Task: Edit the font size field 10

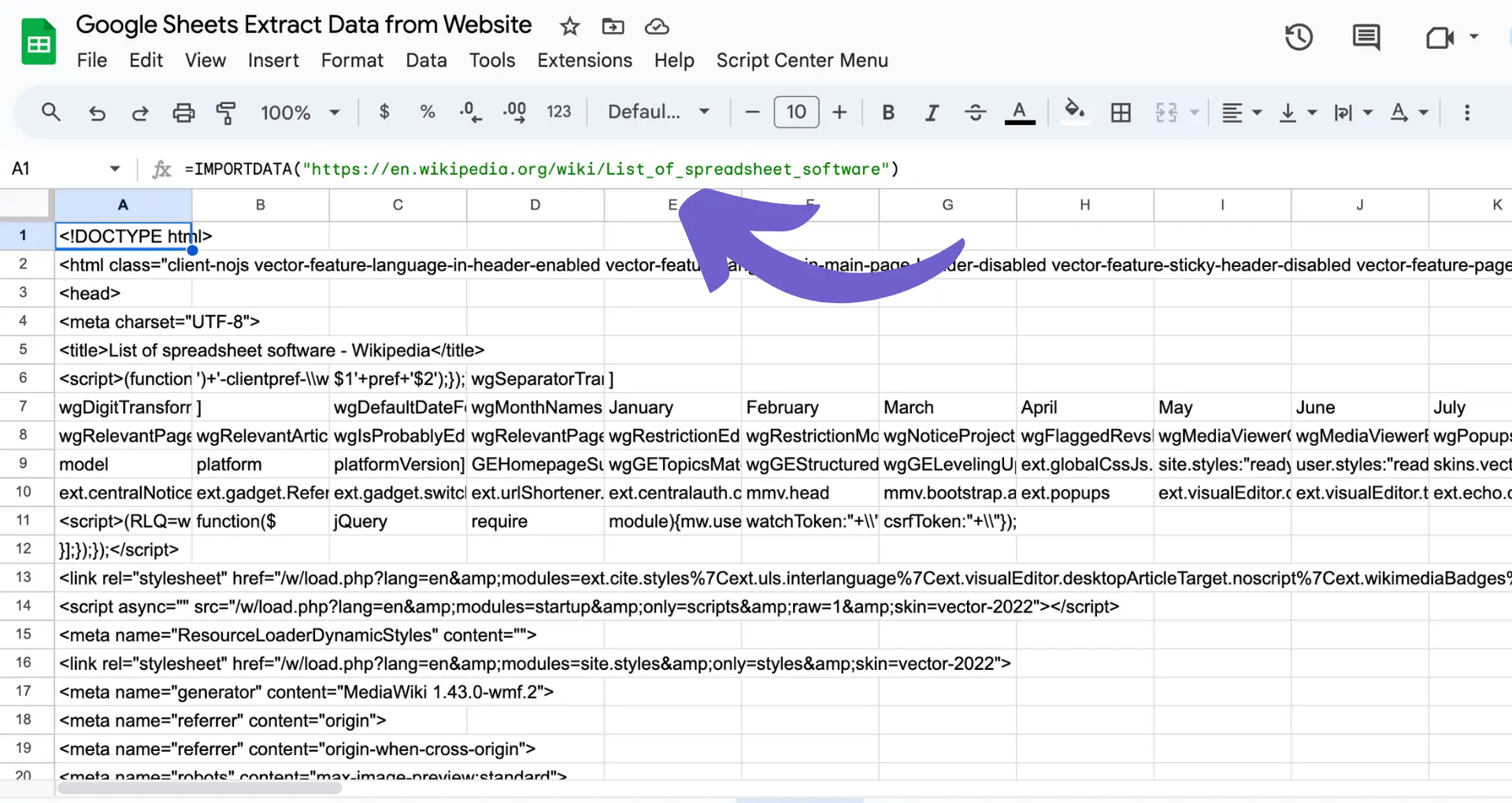Action: click(x=796, y=113)
